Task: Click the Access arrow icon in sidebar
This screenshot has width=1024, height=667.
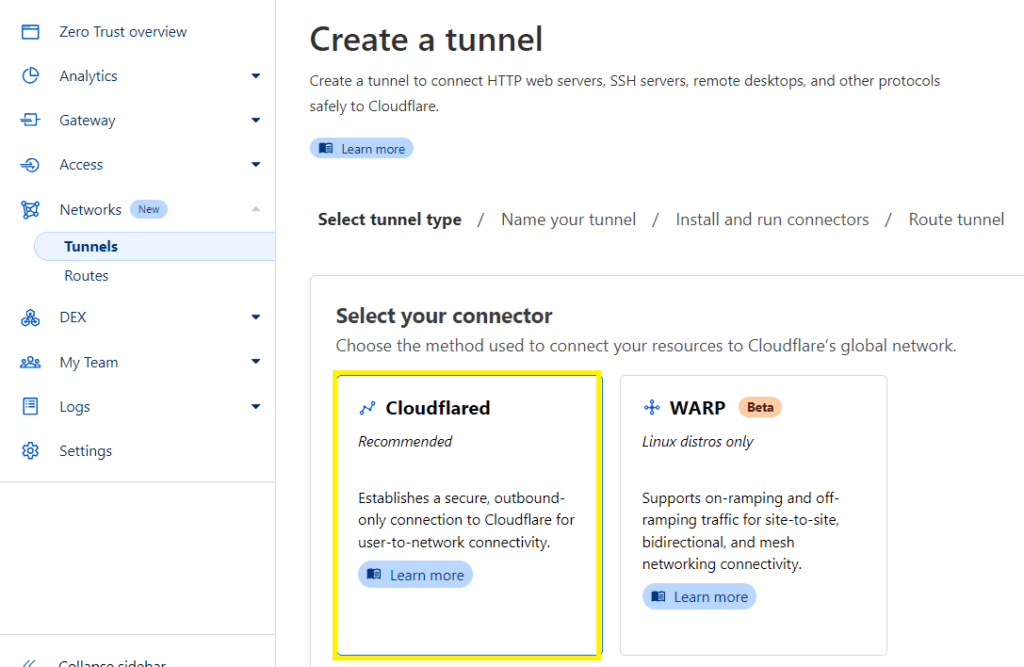Action: coord(30,165)
